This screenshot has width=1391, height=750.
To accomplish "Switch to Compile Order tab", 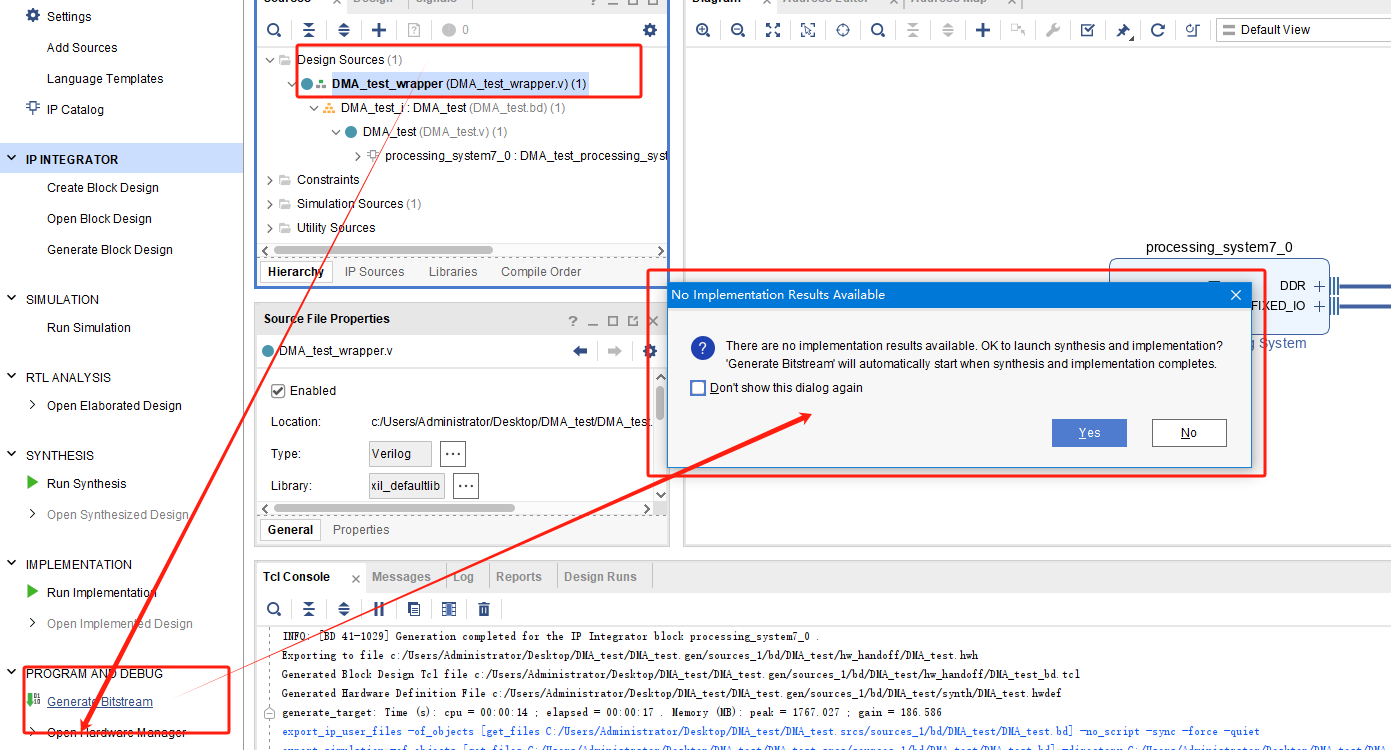I will point(541,272).
